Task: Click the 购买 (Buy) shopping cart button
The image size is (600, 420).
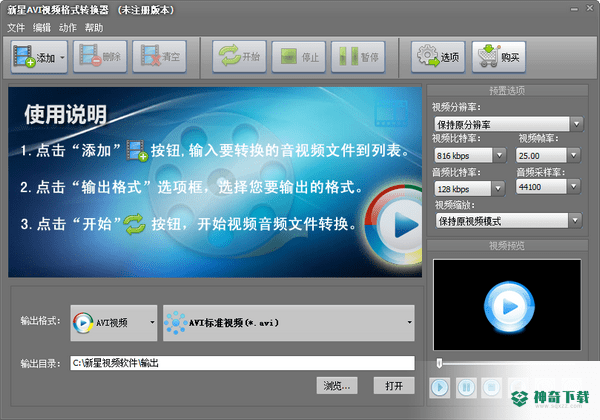Action: [x=499, y=57]
